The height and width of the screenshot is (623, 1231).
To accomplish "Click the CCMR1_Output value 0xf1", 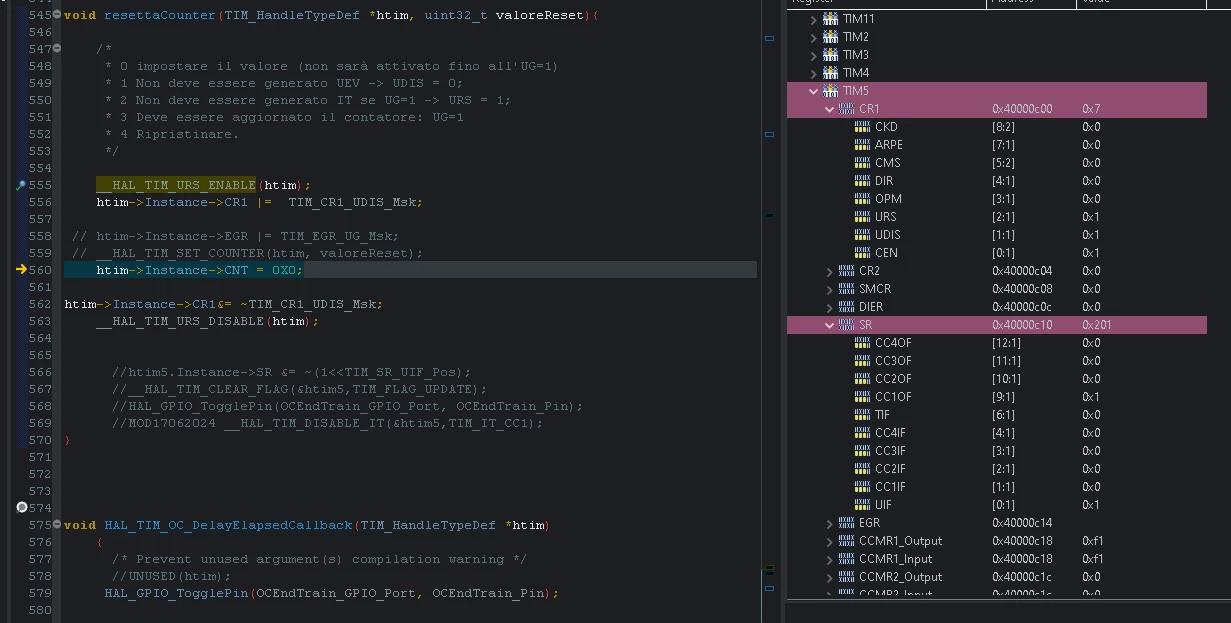I will 1092,541.
